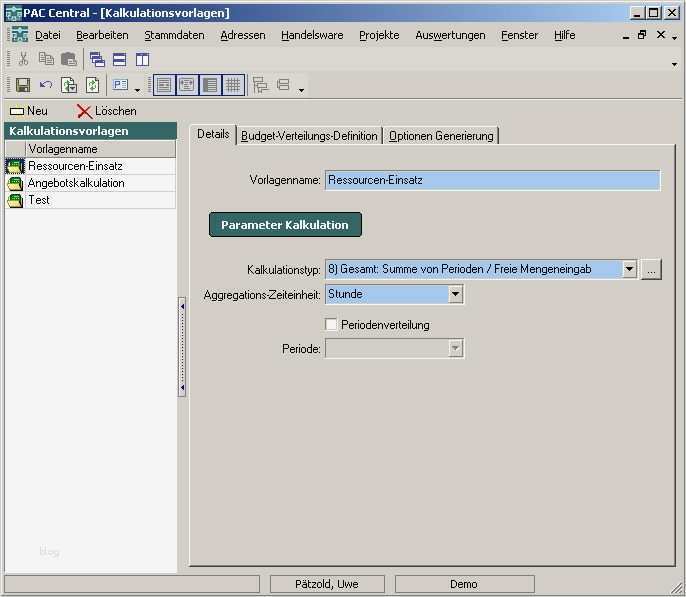Open menu bar overflow arrow at right
The height and width of the screenshot is (597, 686).
[x=675, y=38]
